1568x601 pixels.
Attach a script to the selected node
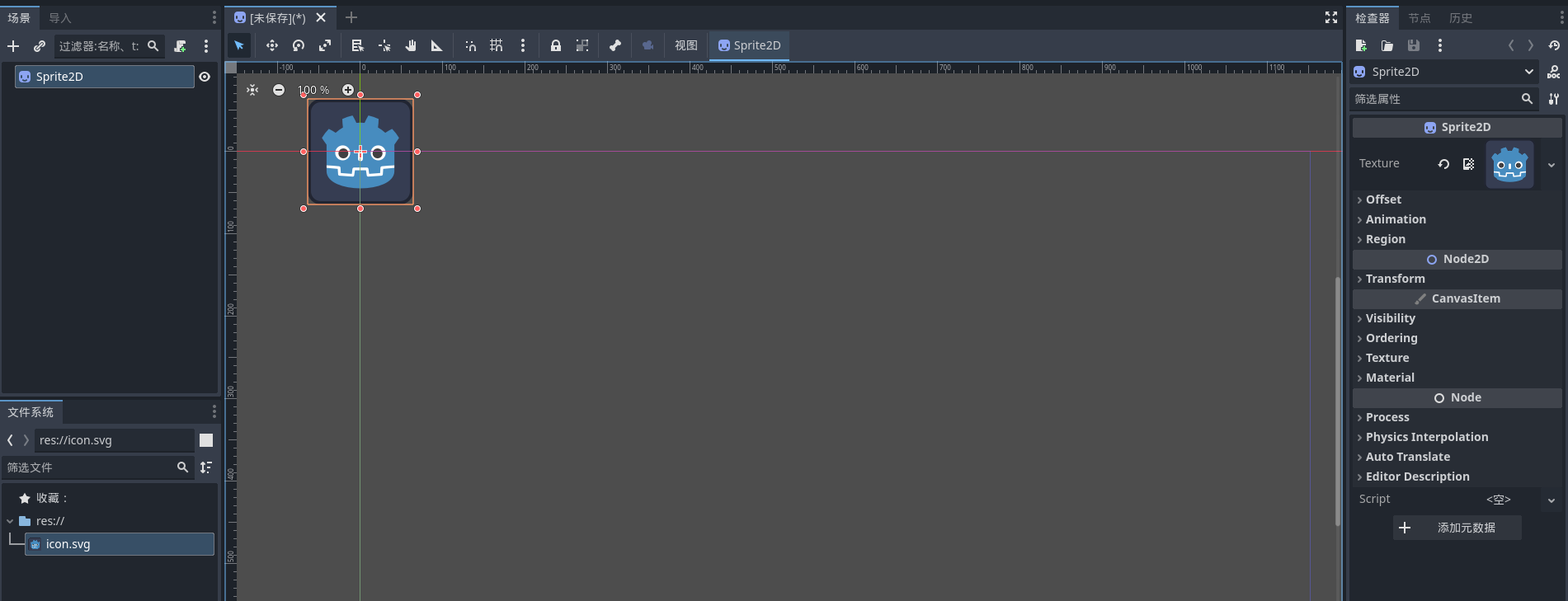(180, 46)
